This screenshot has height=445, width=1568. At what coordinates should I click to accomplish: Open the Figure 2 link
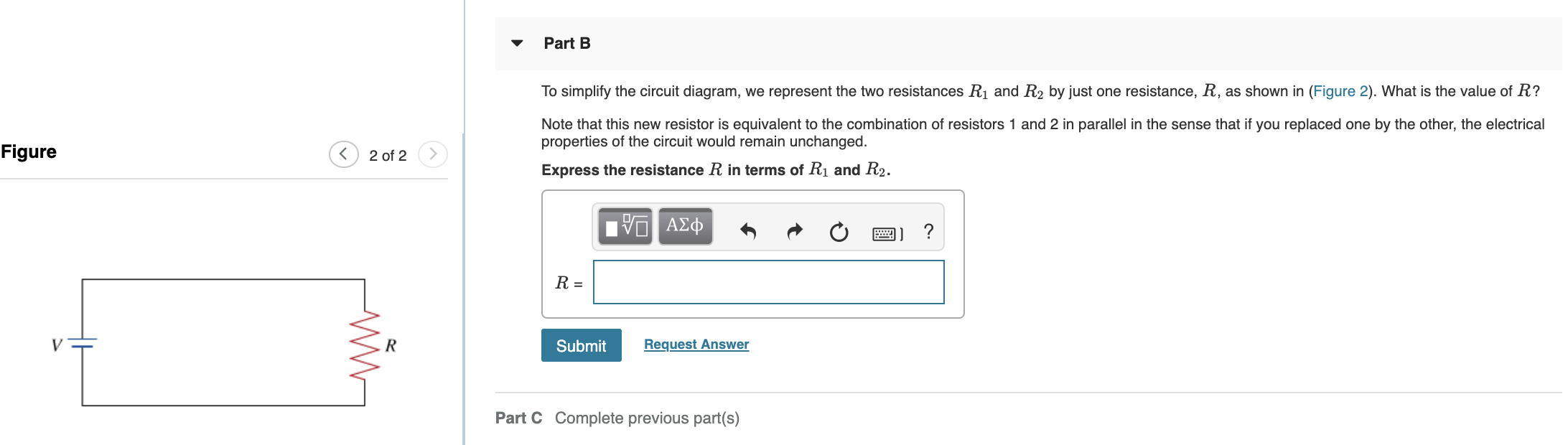1340,91
